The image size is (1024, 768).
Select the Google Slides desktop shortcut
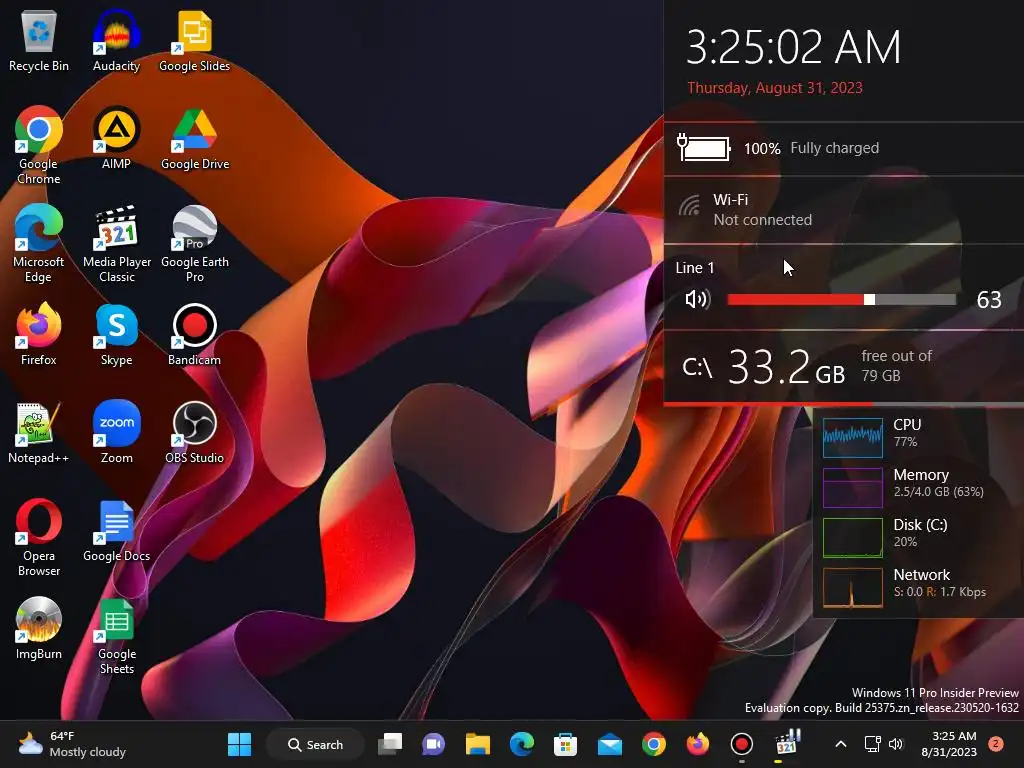click(194, 42)
